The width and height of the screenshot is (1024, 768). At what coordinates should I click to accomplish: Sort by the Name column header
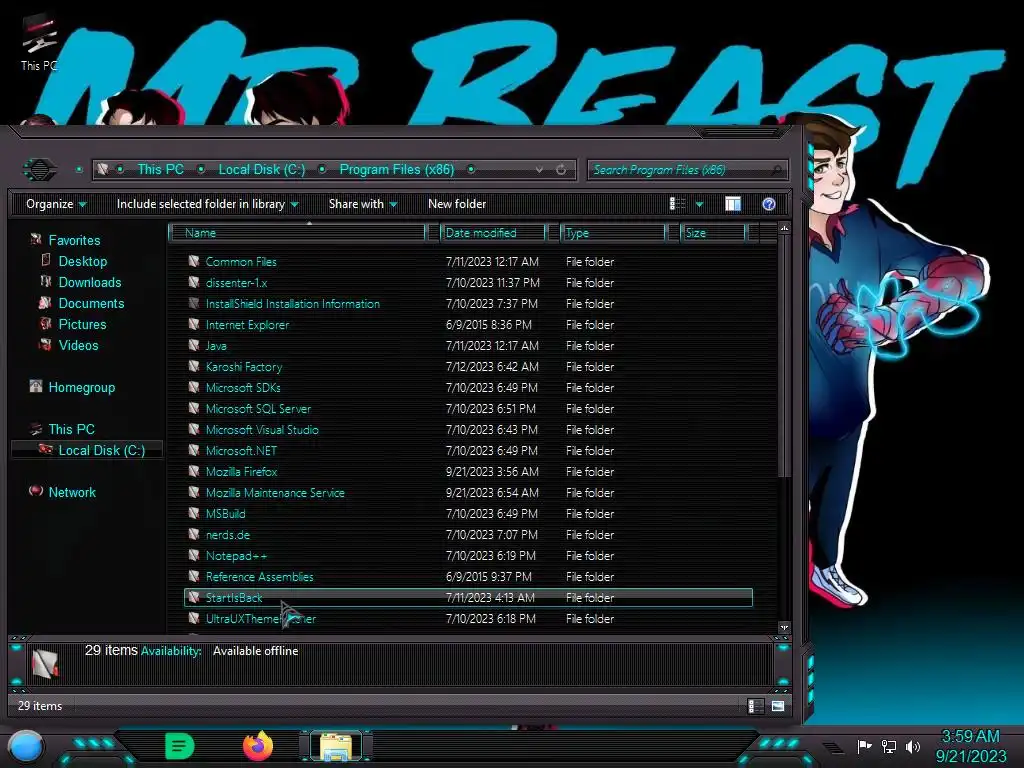click(297, 232)
